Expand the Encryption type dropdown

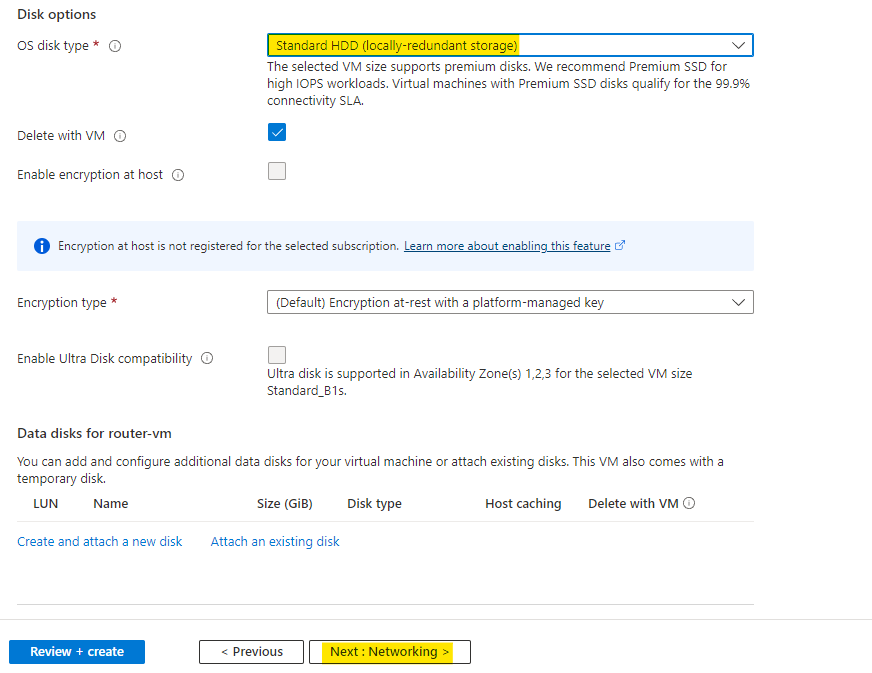tap(510, 302)
